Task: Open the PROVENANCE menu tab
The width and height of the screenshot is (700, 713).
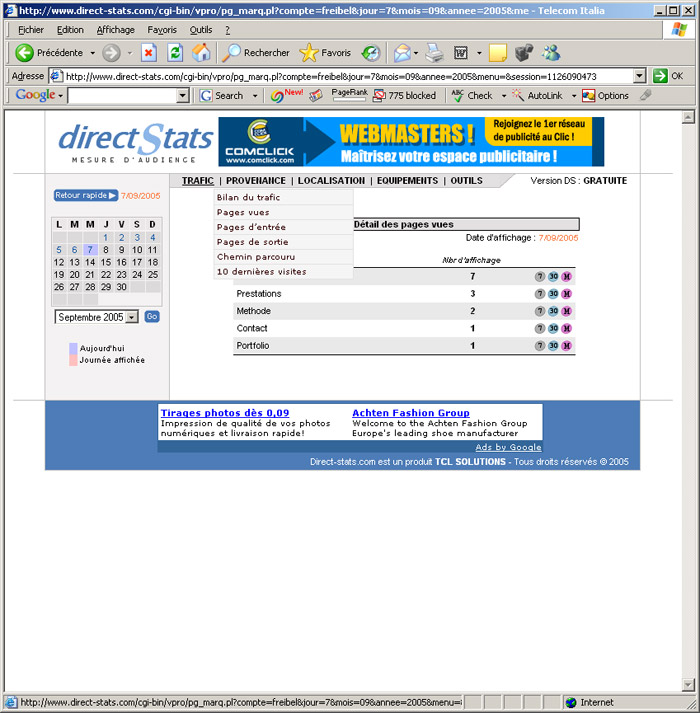Action: [x=256, y=181]
